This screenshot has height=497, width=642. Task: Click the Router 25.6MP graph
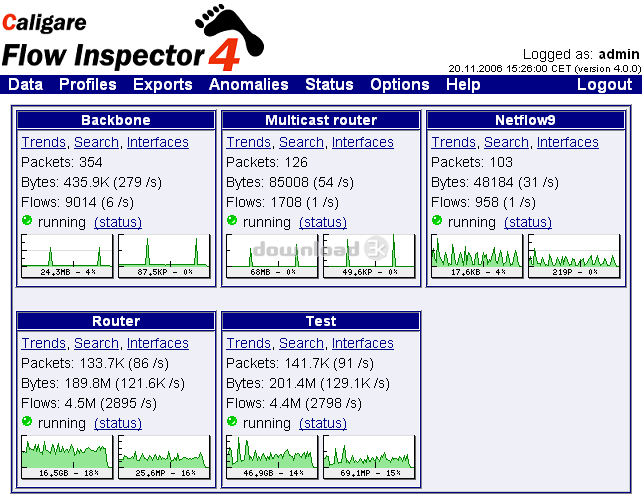pyautogui.click(x=164, y=457)
